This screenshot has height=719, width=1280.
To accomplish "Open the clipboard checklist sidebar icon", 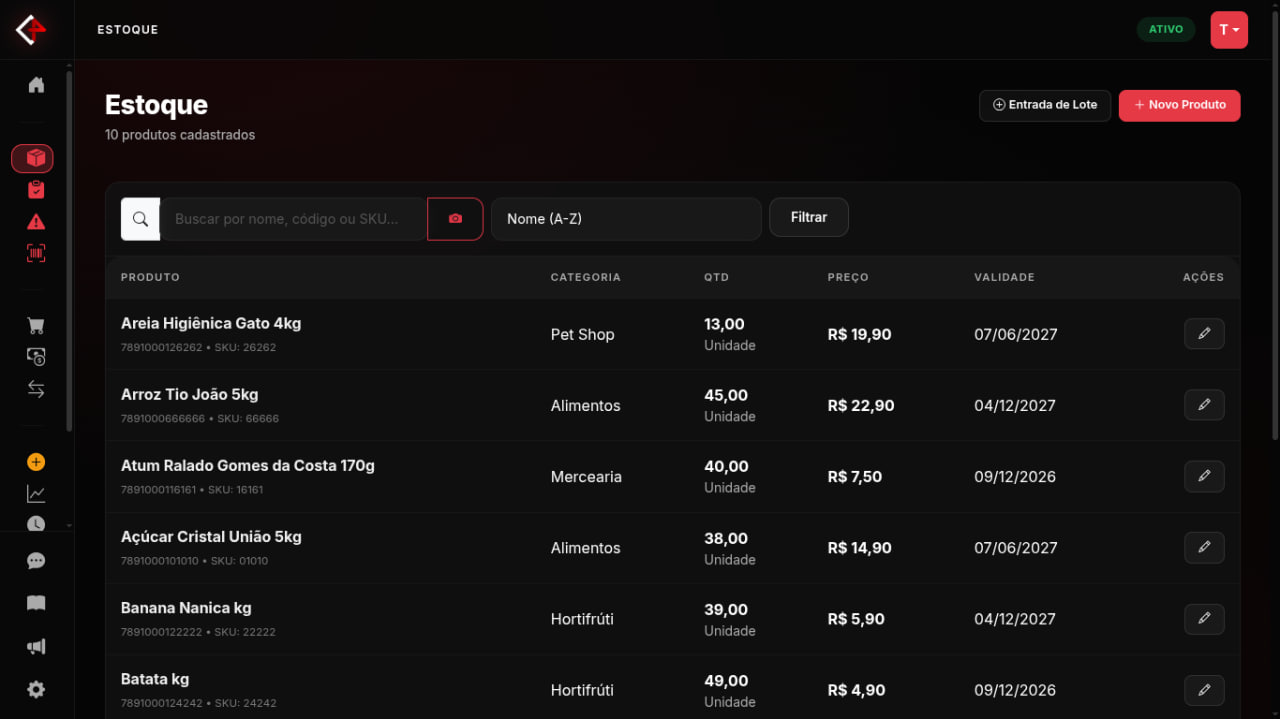I will click(x=36, y=190).
